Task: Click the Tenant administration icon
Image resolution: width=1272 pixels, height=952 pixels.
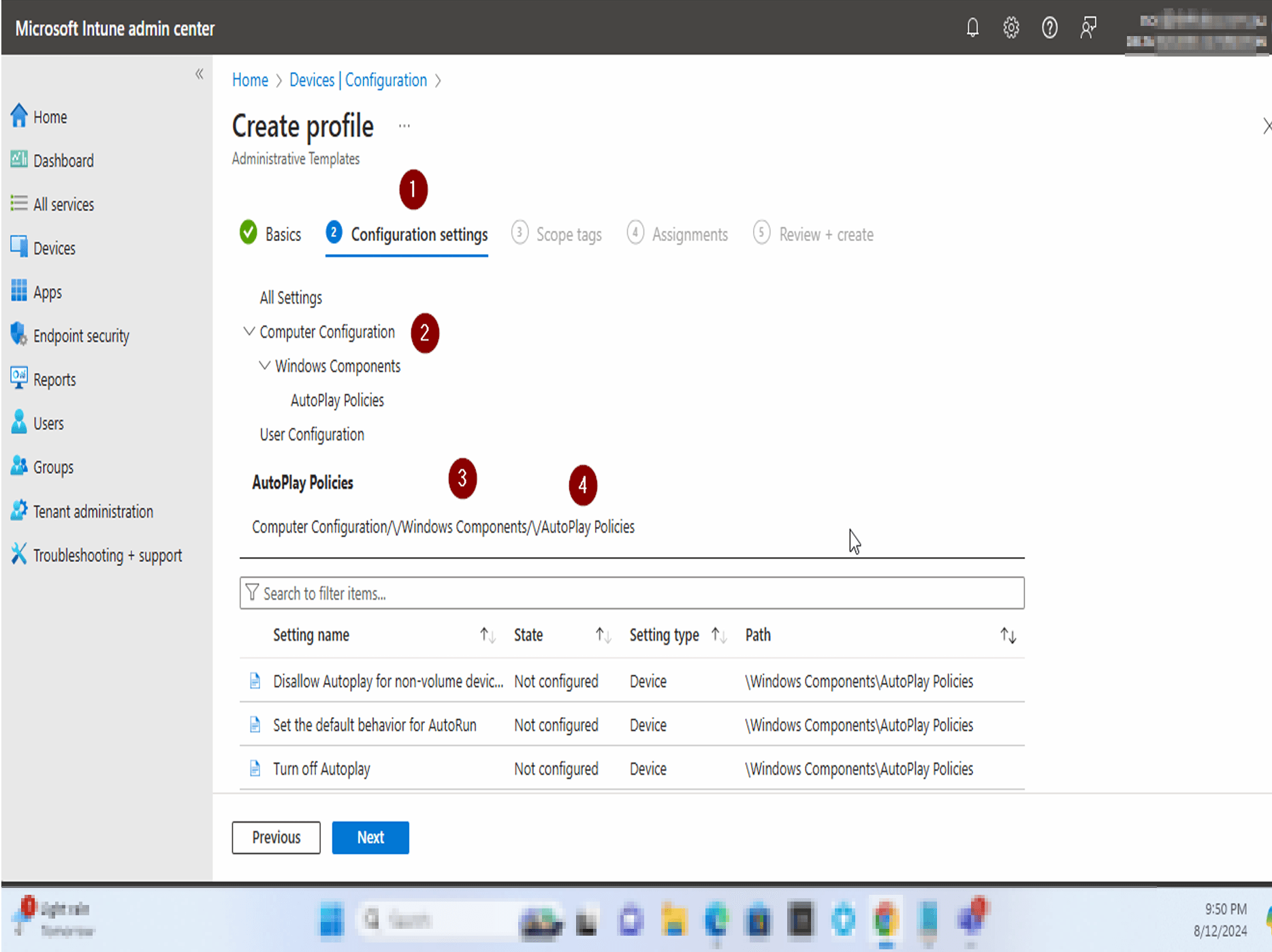Action: click(x=19, y=510)
